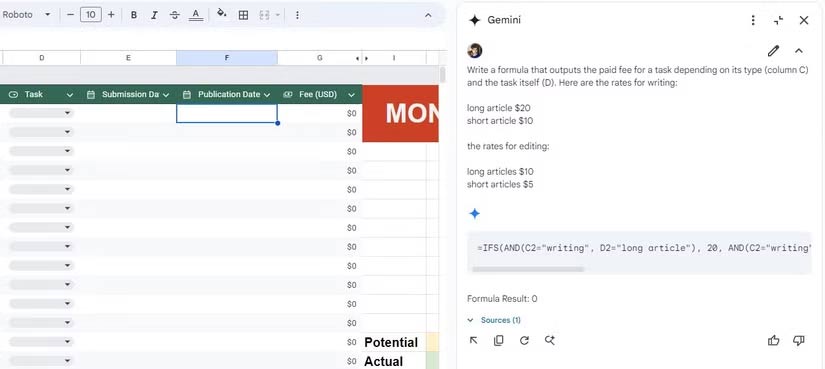Expand the hidden column arrows after G
Screen dimensions: 825x369
pyautogui.click(x=362, y=58)
